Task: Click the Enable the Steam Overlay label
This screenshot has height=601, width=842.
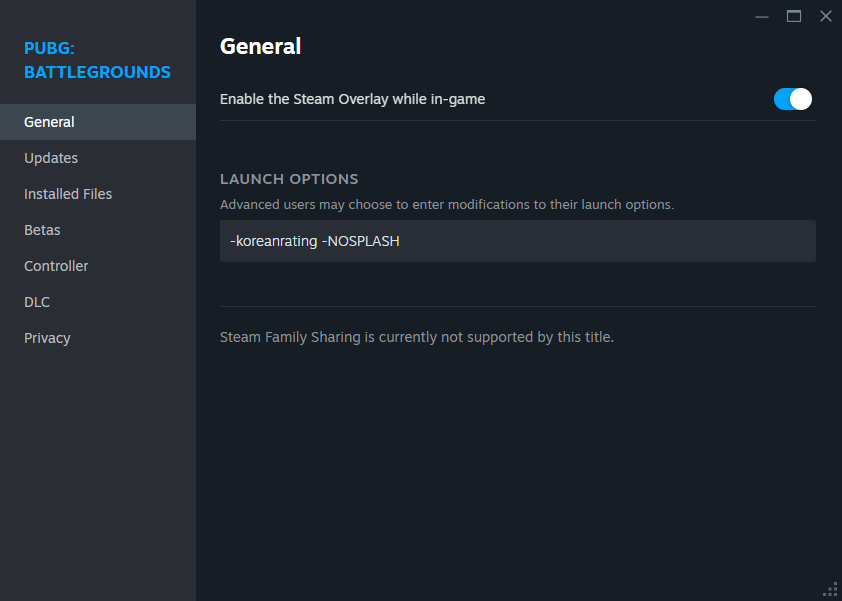Action: point(352,99)
